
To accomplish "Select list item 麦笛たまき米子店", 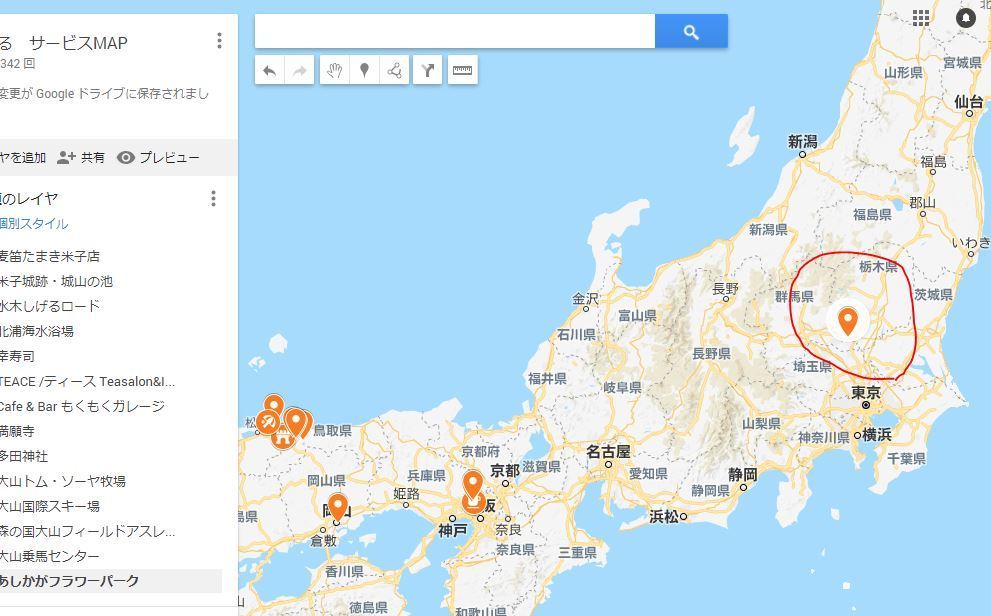I will click(x=50, y=256).
